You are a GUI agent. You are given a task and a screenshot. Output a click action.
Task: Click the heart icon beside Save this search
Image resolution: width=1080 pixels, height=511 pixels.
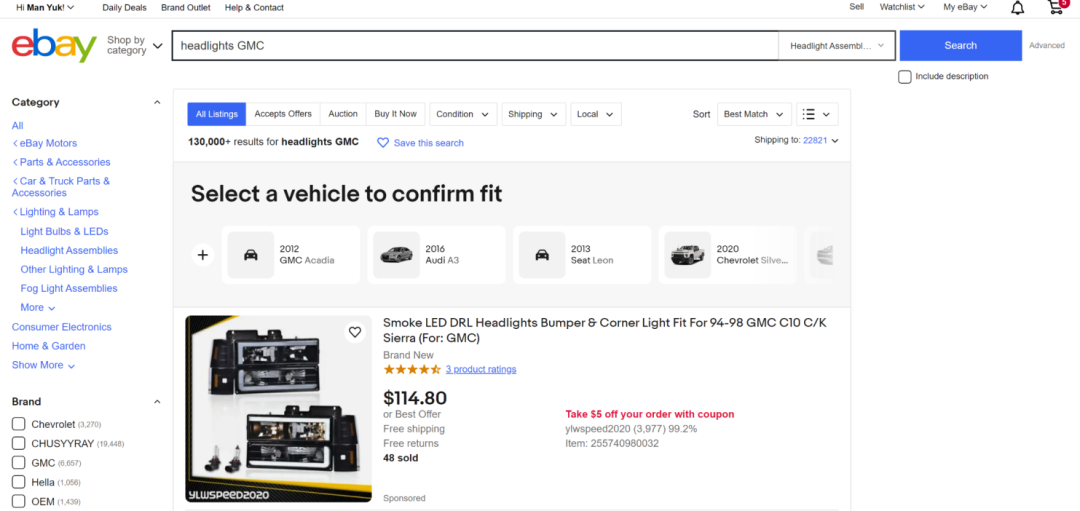point(383,143)
